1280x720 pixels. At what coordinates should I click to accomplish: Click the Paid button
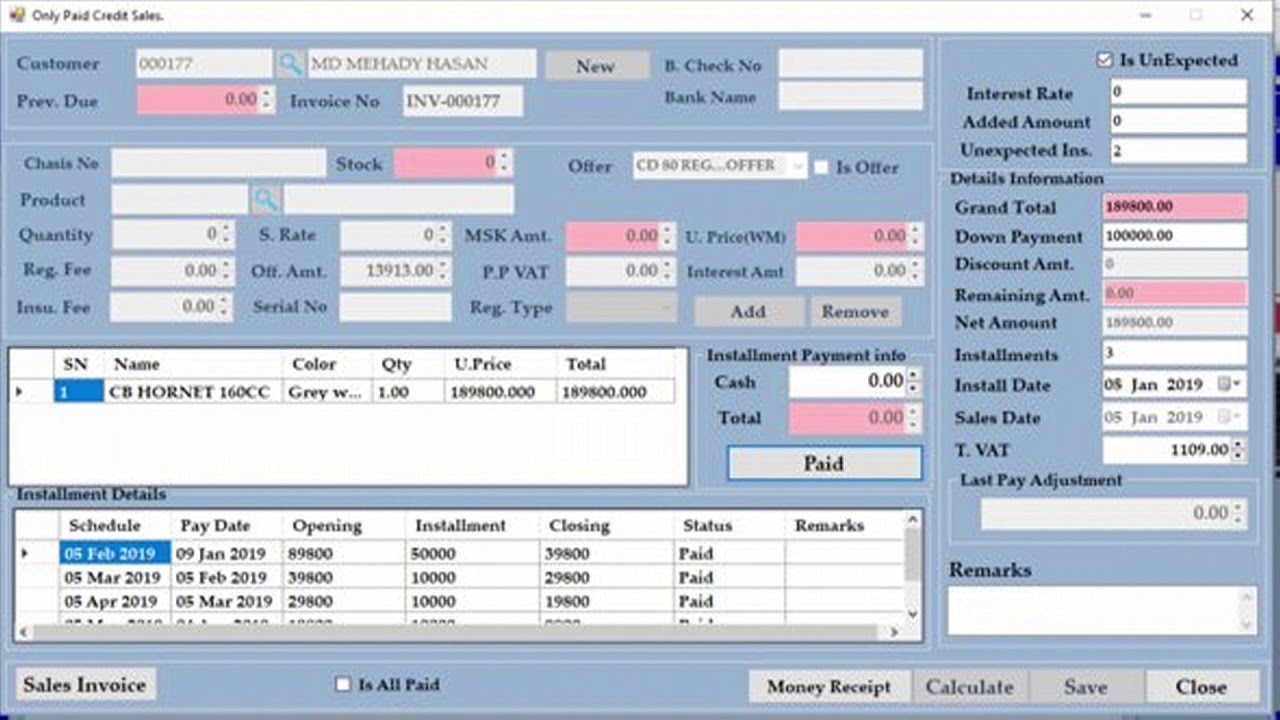tap(824, 463)
